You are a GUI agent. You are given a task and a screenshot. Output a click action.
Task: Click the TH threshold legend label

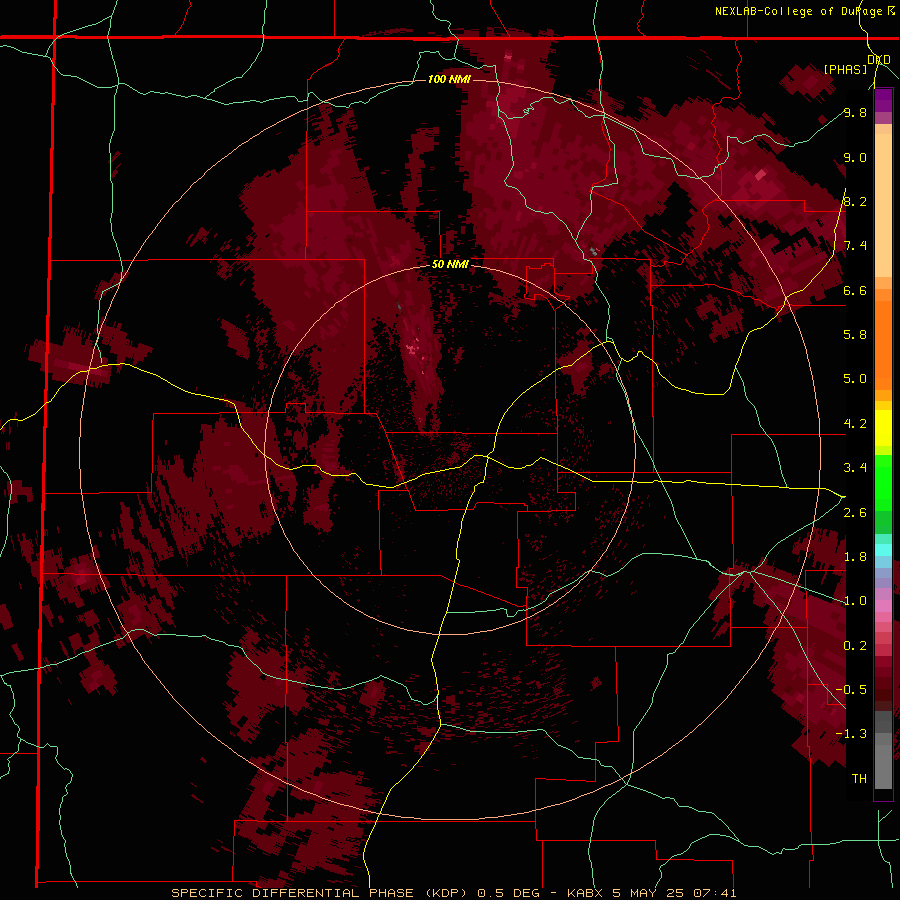pos(859,779)
